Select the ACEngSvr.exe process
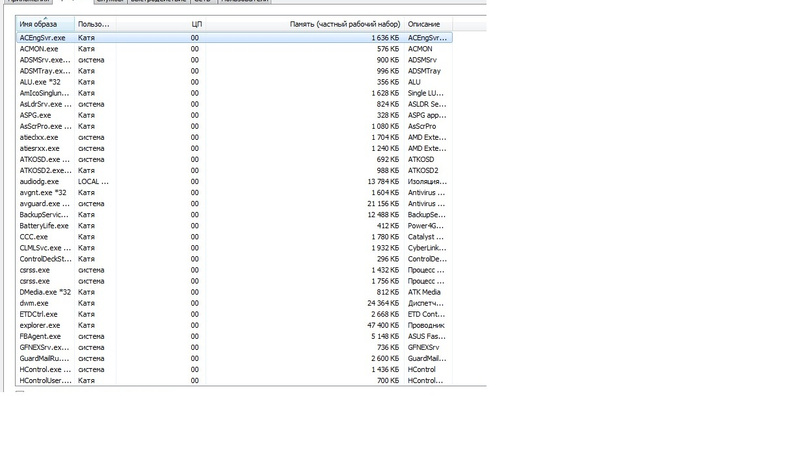 (234, 38)
